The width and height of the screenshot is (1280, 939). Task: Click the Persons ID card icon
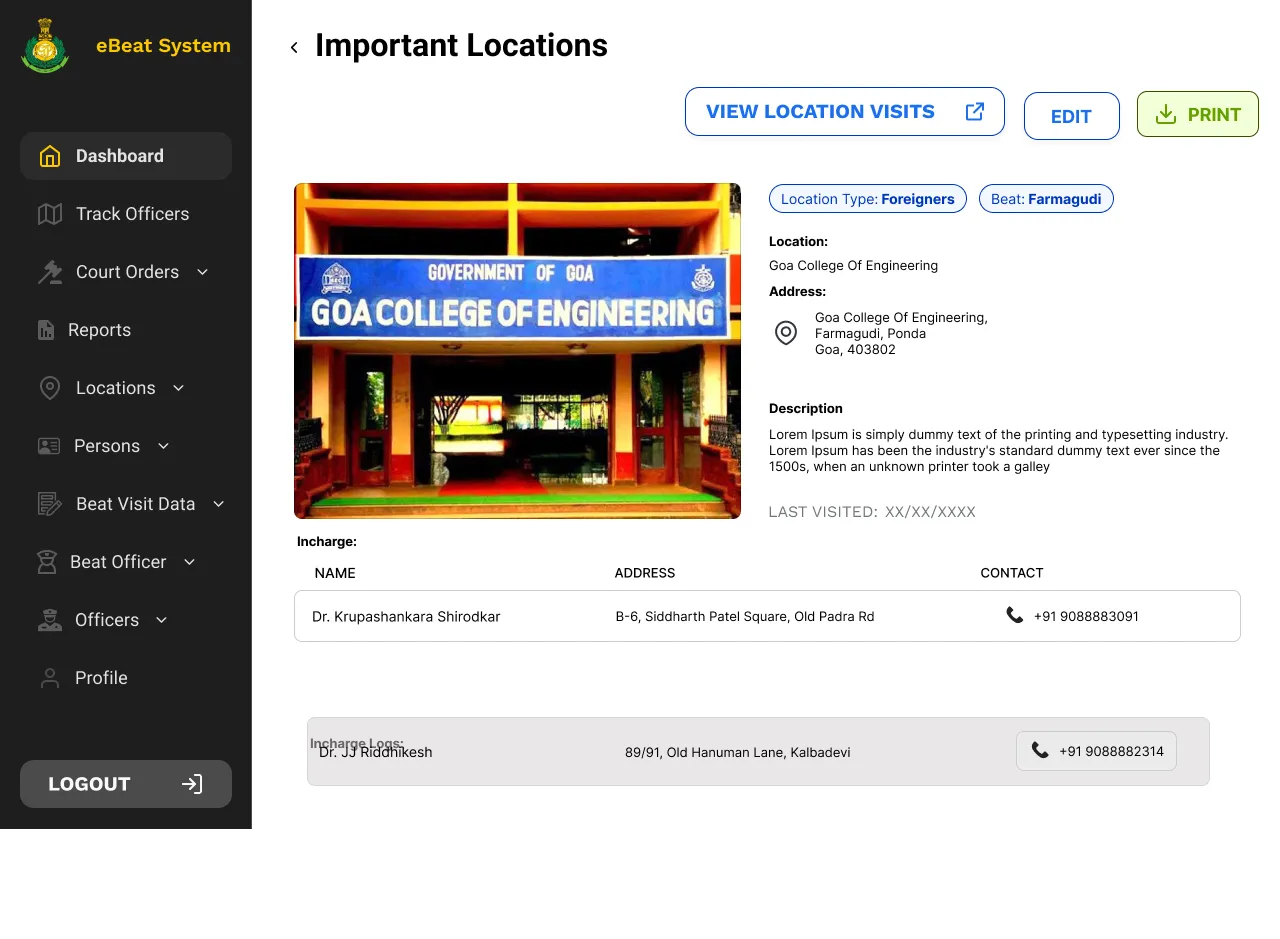coord(49,446)
